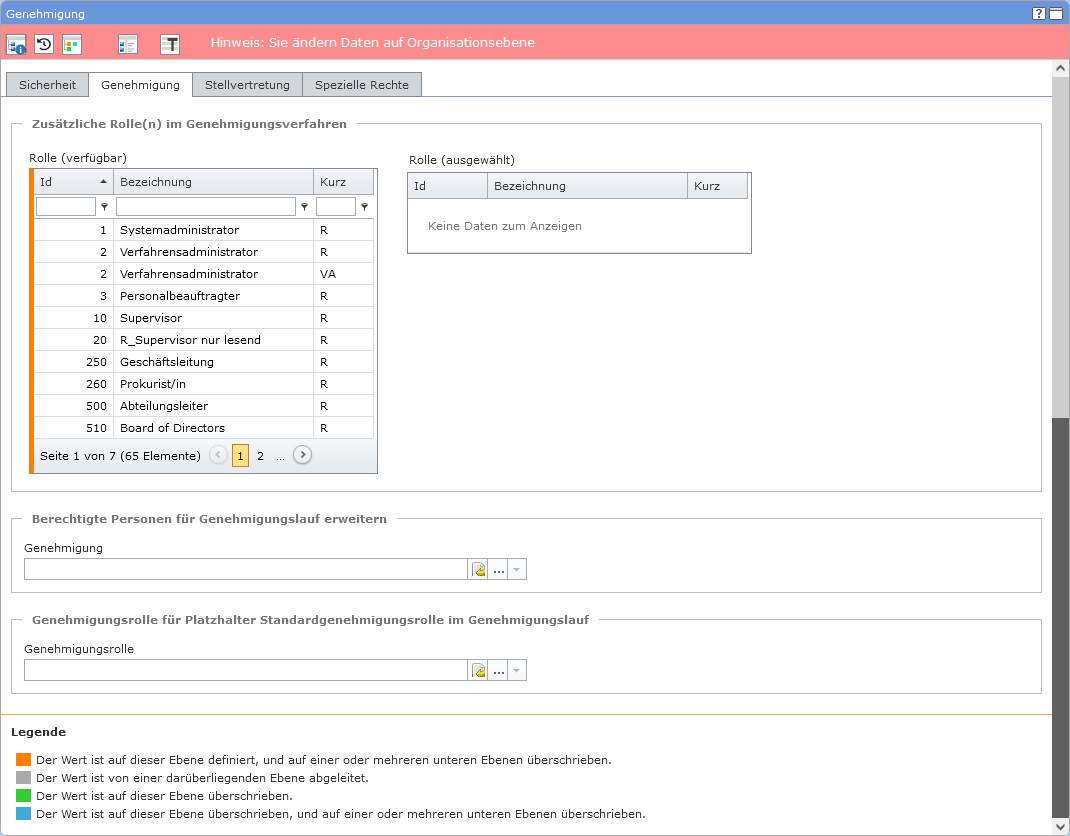1070x836 pixels.
Task: Click the info icon in the toolbar
Action: click(16, 44)
